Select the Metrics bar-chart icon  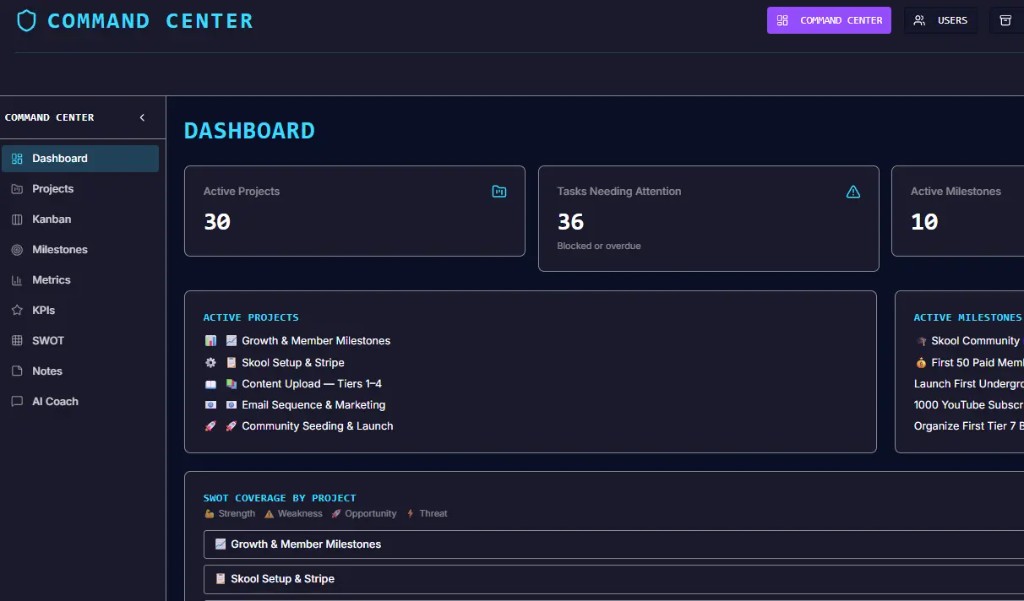[x=16, y=279]
